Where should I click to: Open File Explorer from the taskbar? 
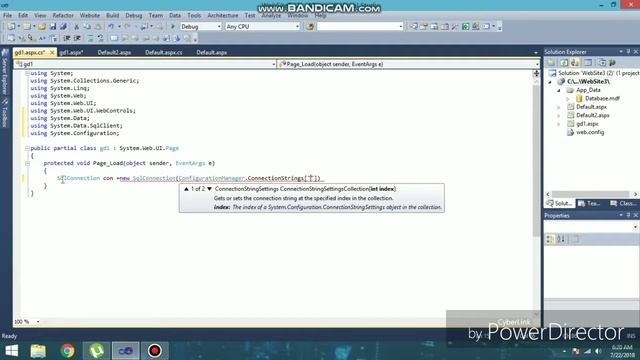pyautogui.click(x=38, y=351)
